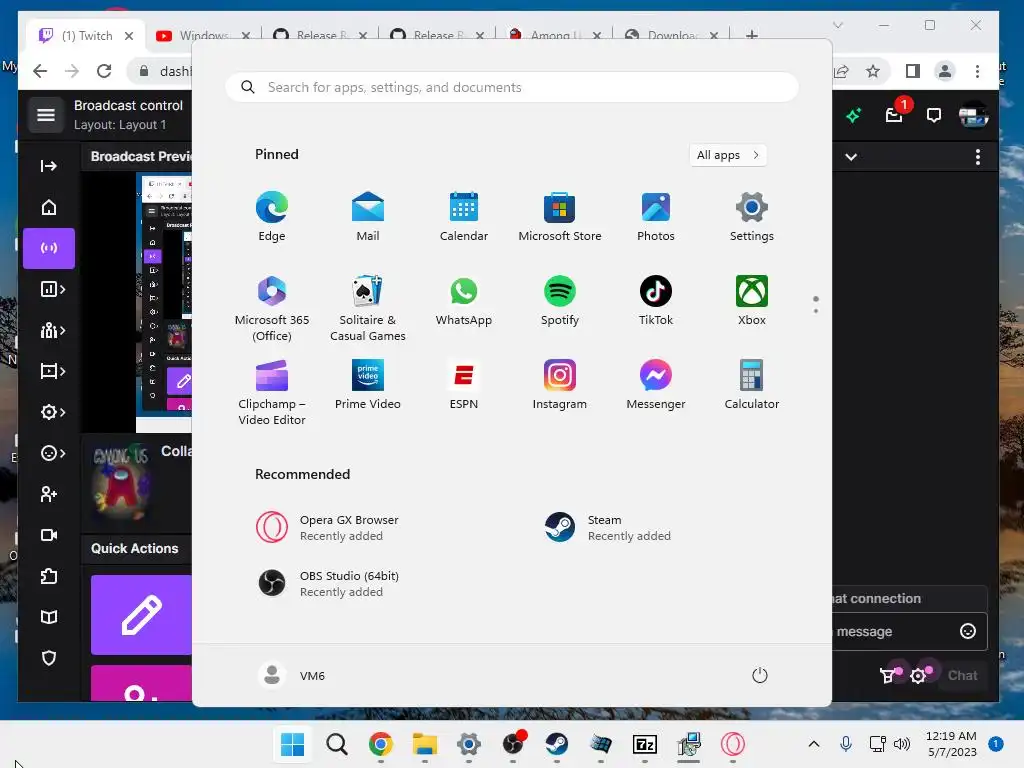Open emote picker in chat message box
The height and width of the screenshot is (768, 1024).
(968, 631)
